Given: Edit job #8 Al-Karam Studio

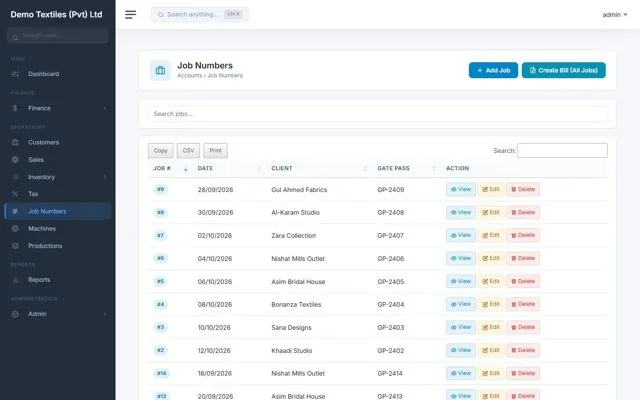Looking at the screenshot, I should click(491, 212).
